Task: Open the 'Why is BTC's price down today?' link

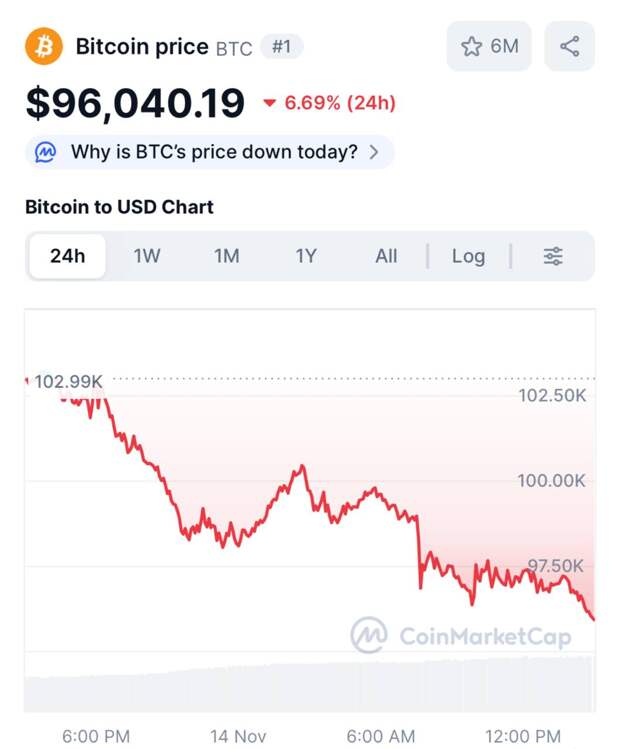Action: [213, 152]
